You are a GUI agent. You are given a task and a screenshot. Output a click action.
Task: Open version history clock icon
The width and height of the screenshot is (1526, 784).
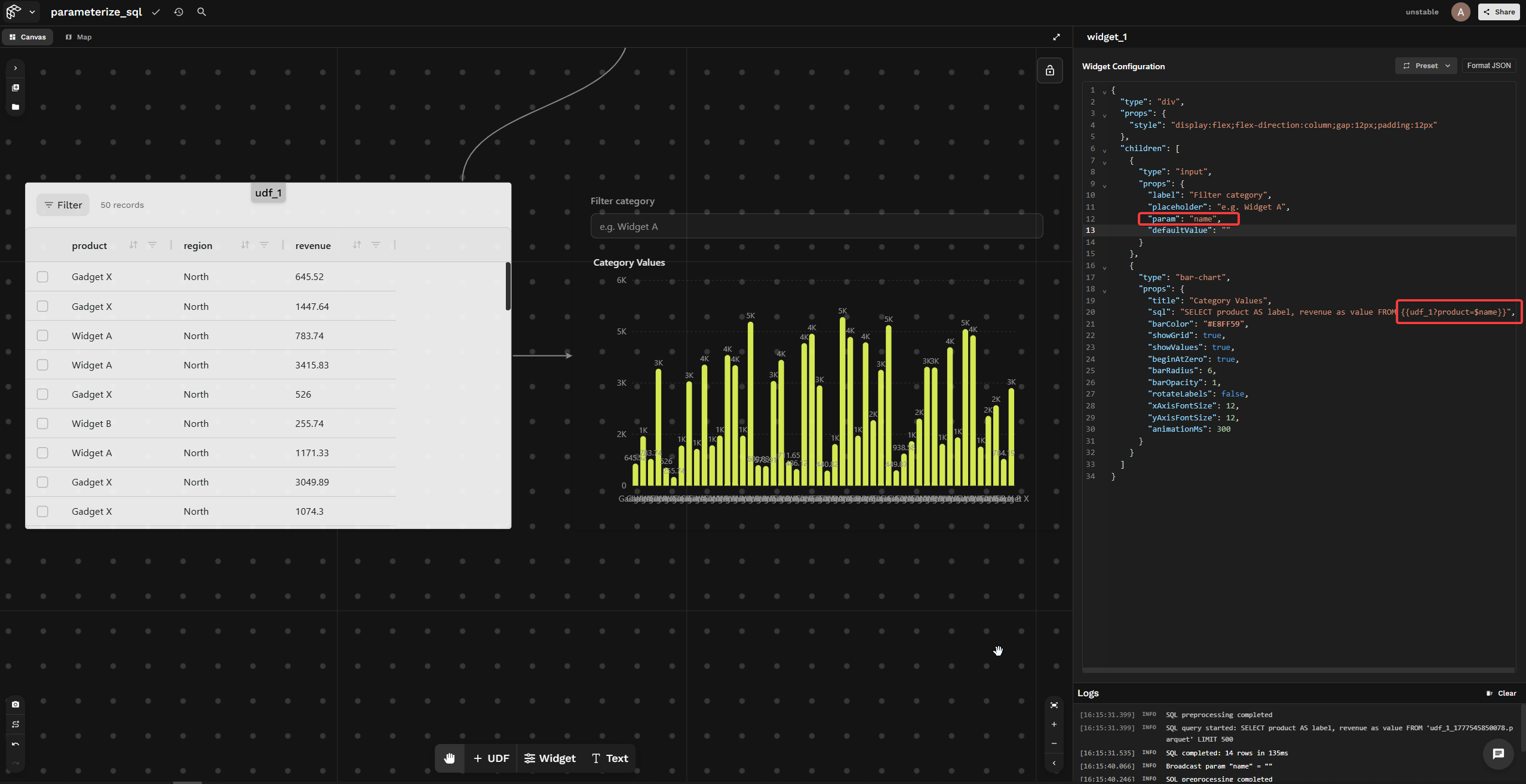179,12
